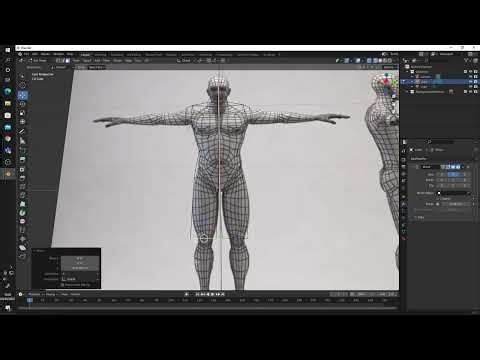
Task: Hide the Collection row with eye icon
Action: click(x=471, y=72)
